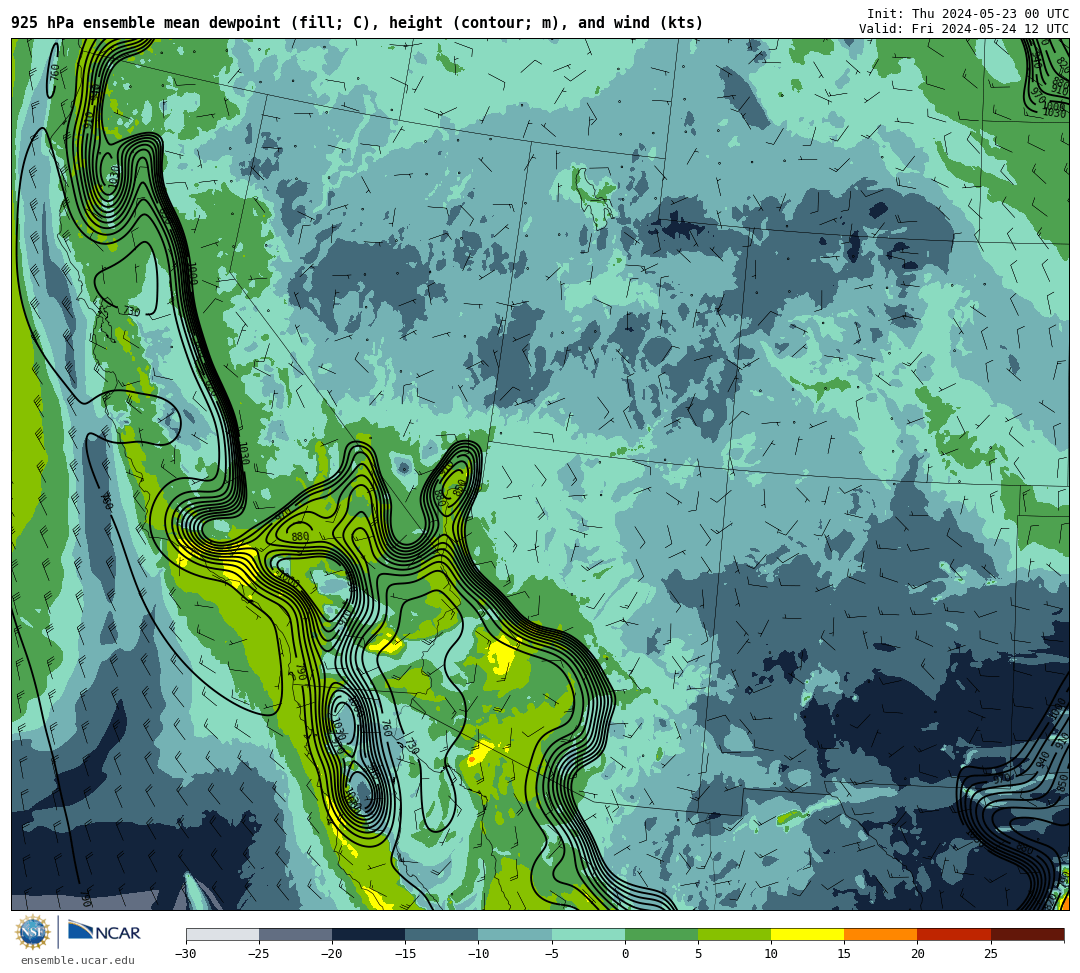Choose the 10 to 15 yellow swatch
Image resolution: width=1080 pixels, height=973 pixels.
(x=807, y=934)
